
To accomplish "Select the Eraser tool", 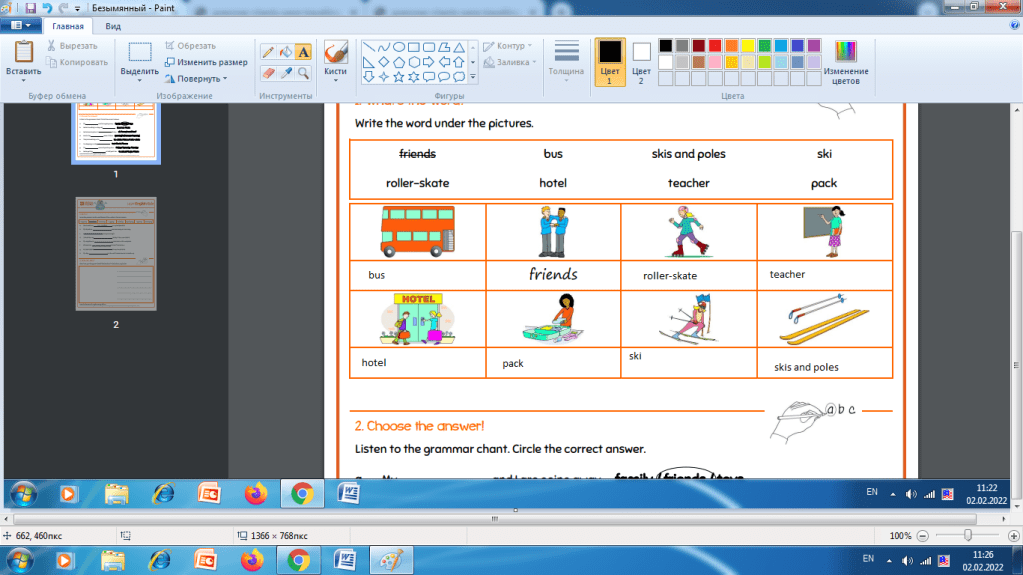I will pyautogui.click(x=268, y=73).
